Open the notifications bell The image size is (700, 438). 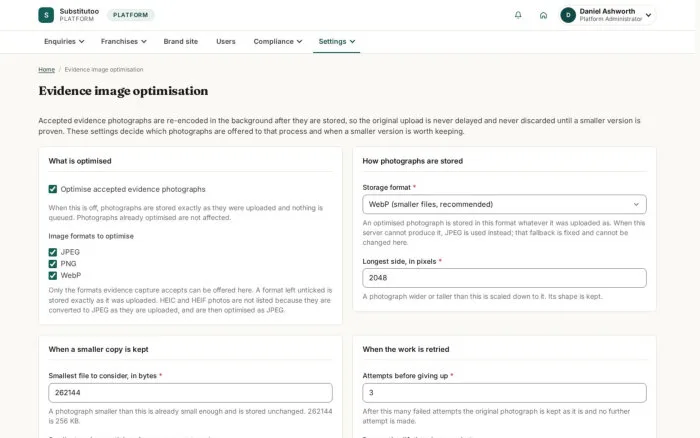click(518, 15)
